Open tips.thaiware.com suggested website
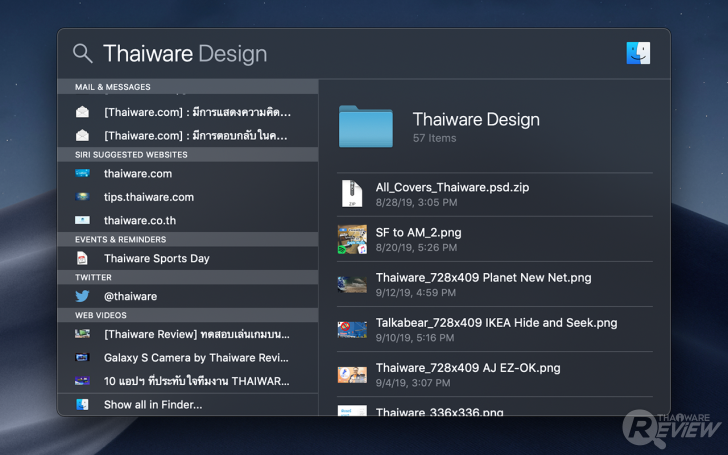 188,197
